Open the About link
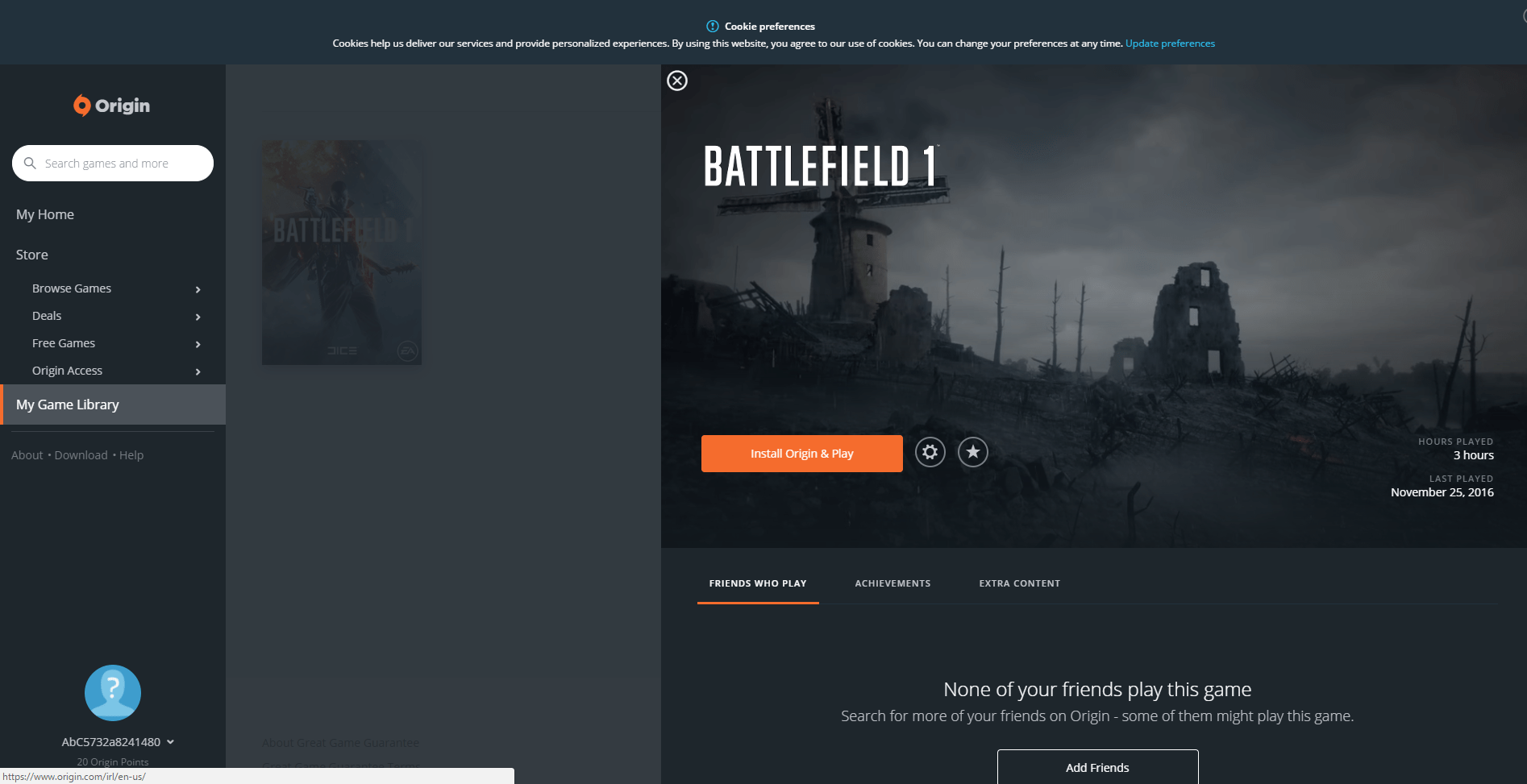 coord(27,455)
